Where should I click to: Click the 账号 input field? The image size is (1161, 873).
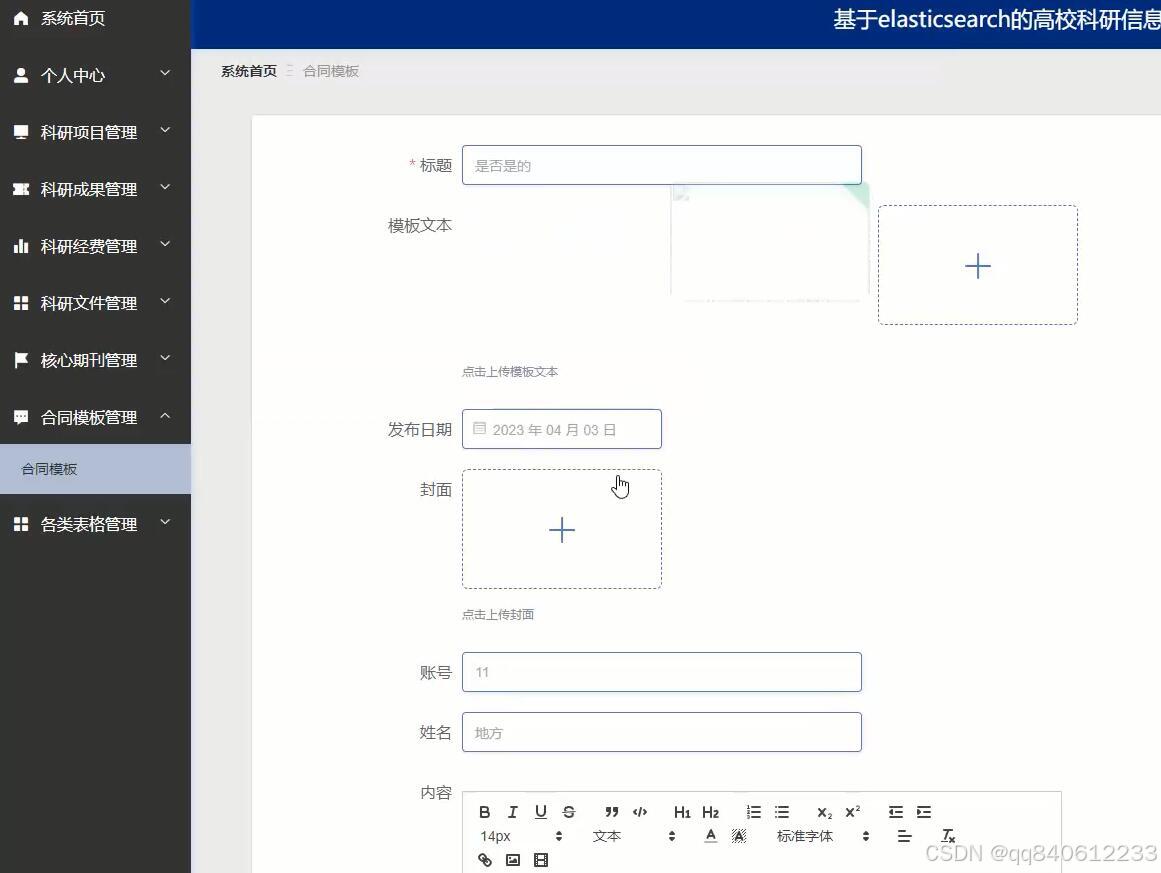[662, 672]
